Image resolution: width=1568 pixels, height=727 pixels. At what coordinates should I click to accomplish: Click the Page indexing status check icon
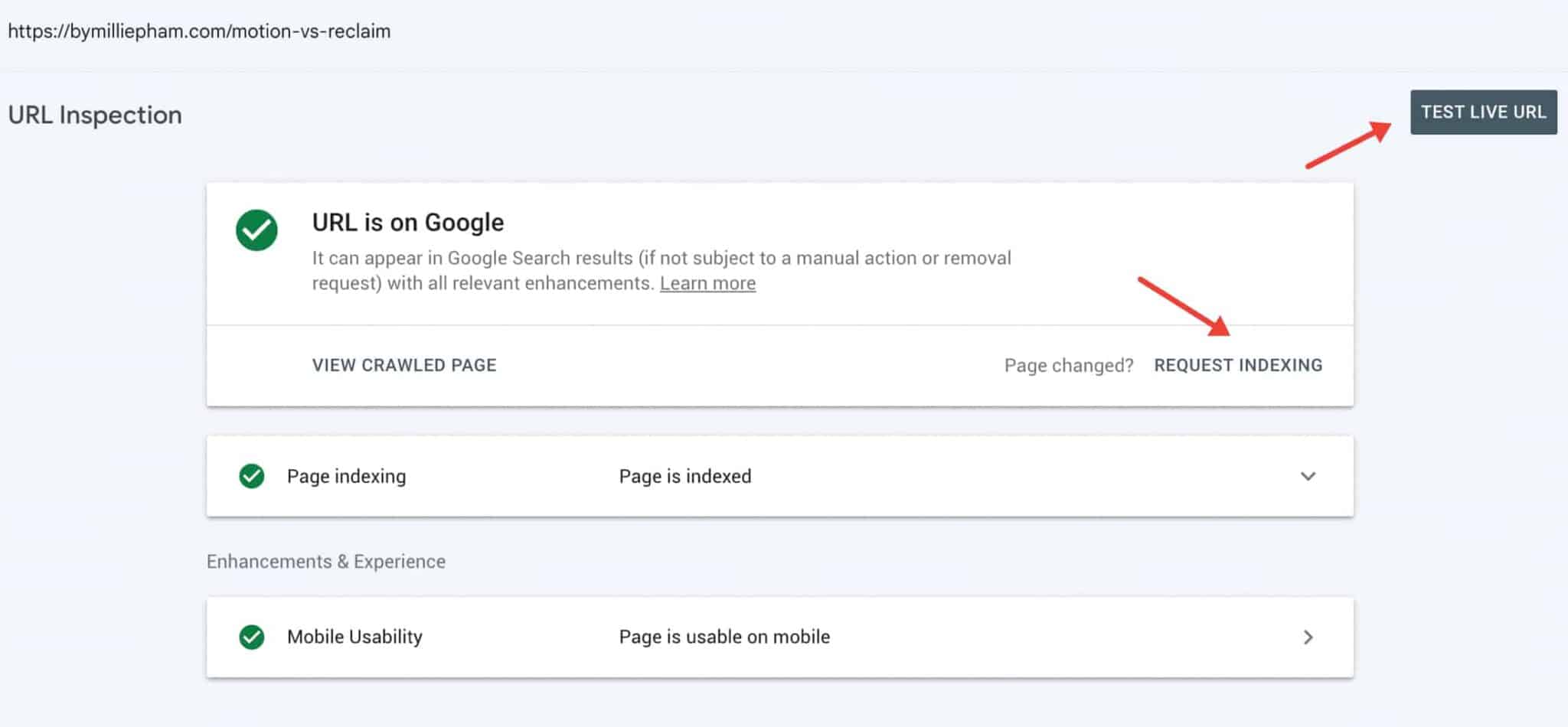[x=250, y=476]
